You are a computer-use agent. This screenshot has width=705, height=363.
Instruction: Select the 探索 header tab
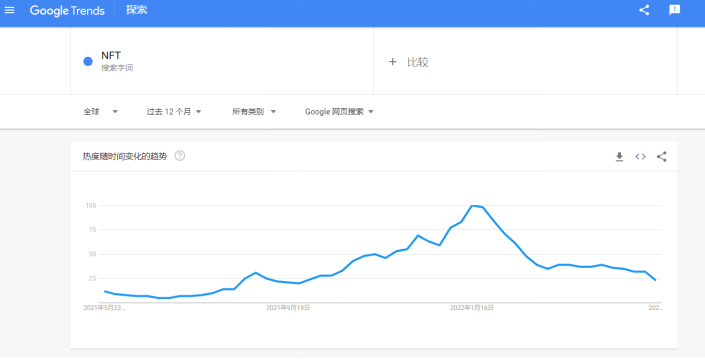tap(137, 10)
